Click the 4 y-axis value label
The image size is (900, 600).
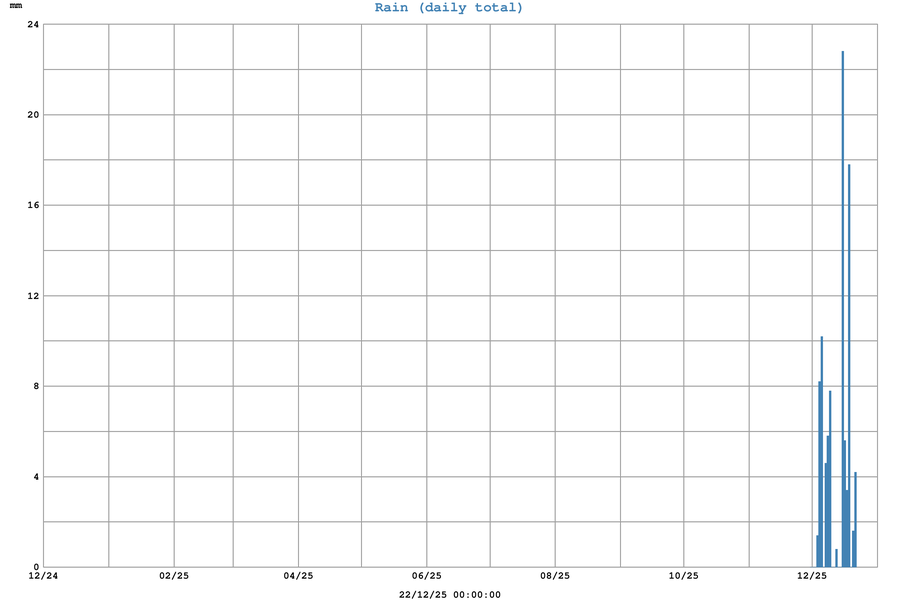(36, 477)
